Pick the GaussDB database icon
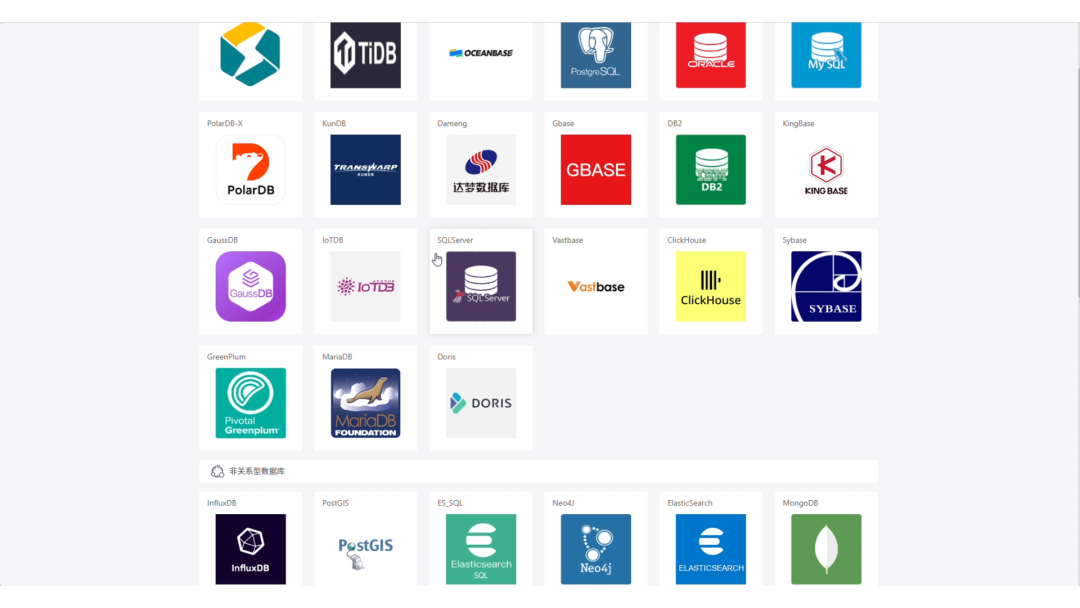 click(251, 286)
